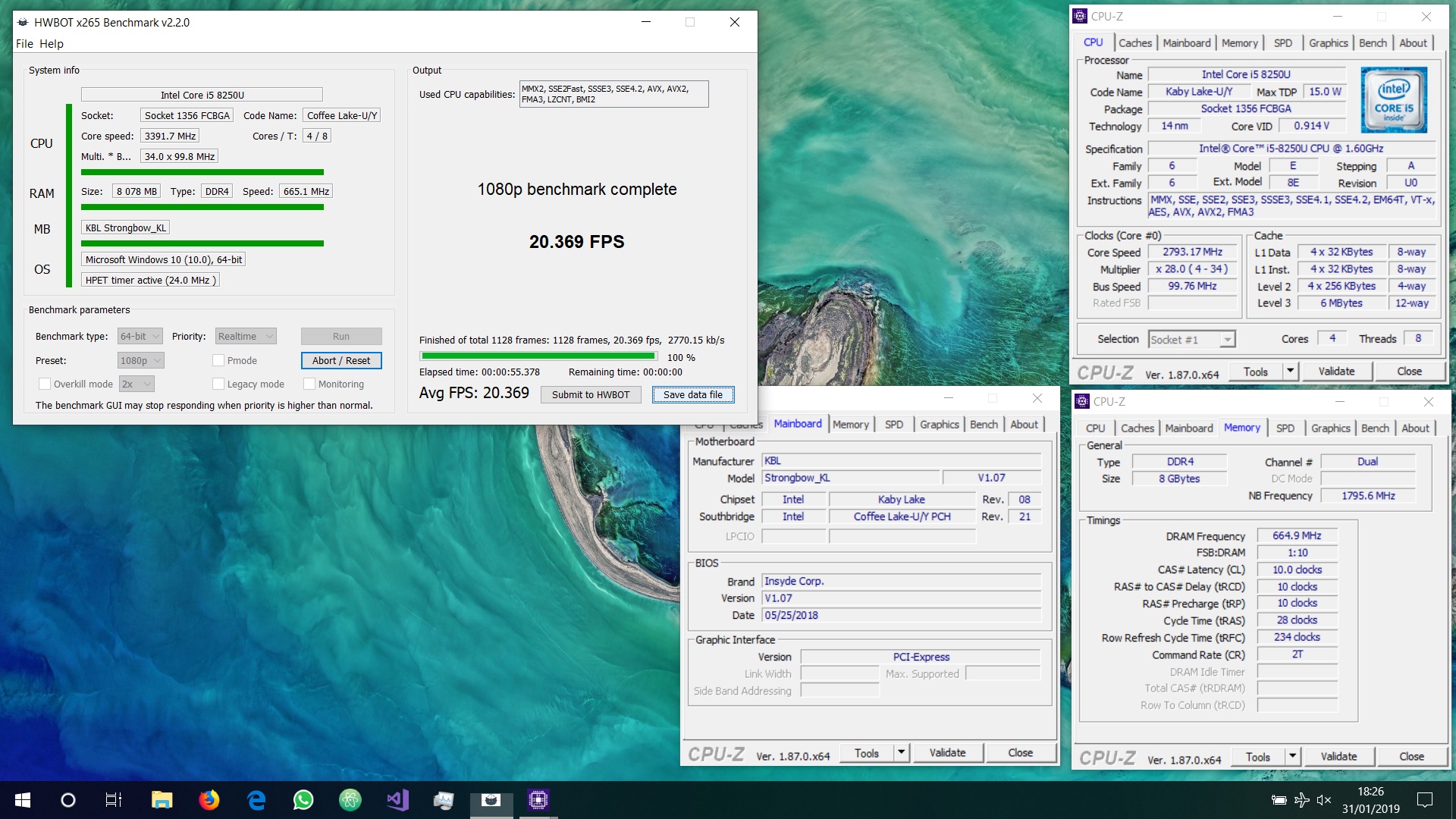Image resolution: width=1456 pixels, height=819 pixels.
Task: Click the Intel Core i5 logo
Action: pos(1394,100)
